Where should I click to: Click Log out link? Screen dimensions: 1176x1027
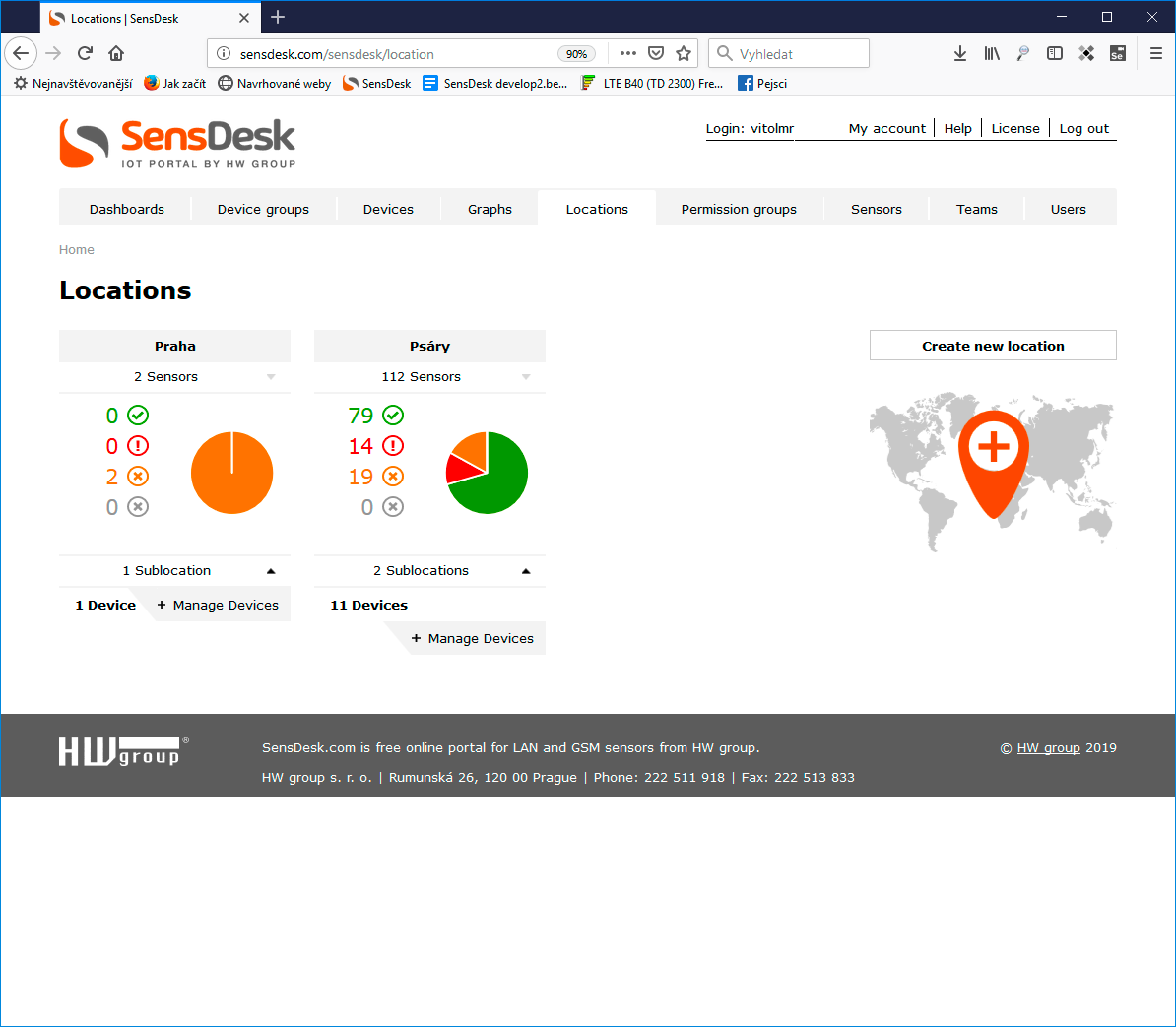1083,128
